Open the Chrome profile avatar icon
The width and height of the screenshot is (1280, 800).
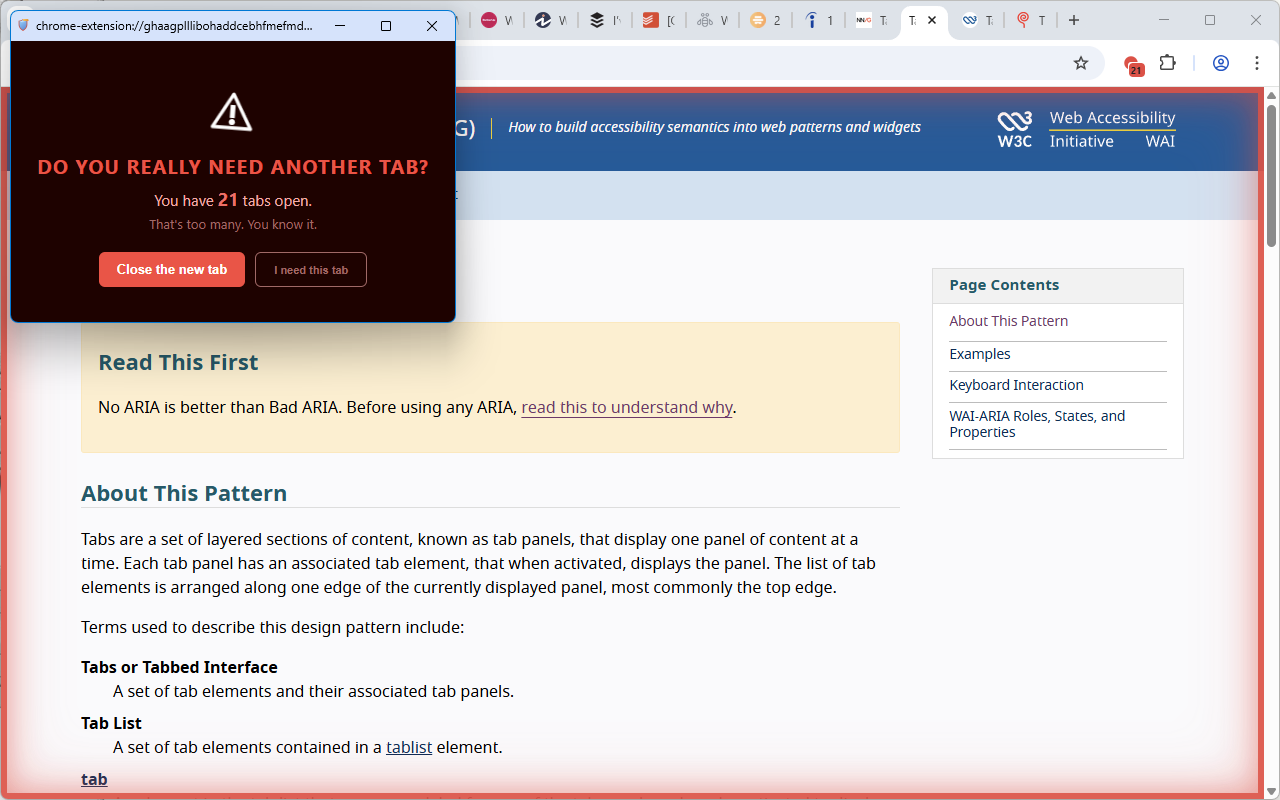click(x=1221, y=63)
